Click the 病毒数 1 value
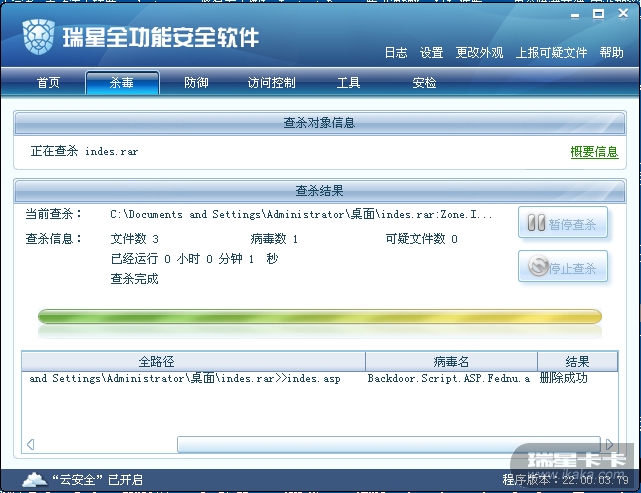 pyautogui.click(x=274, y=239)
